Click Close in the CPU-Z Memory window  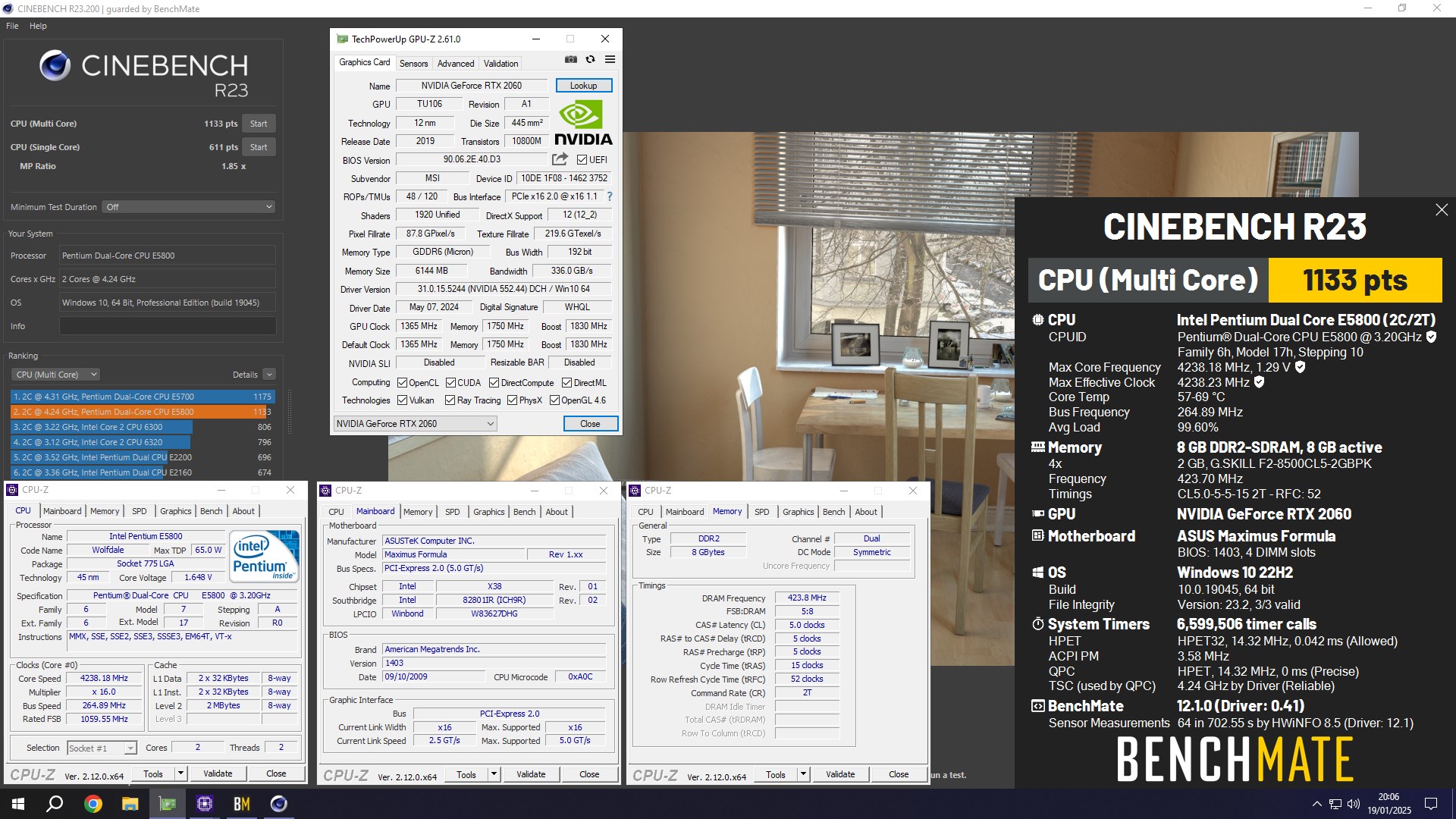tap(899, 774)
